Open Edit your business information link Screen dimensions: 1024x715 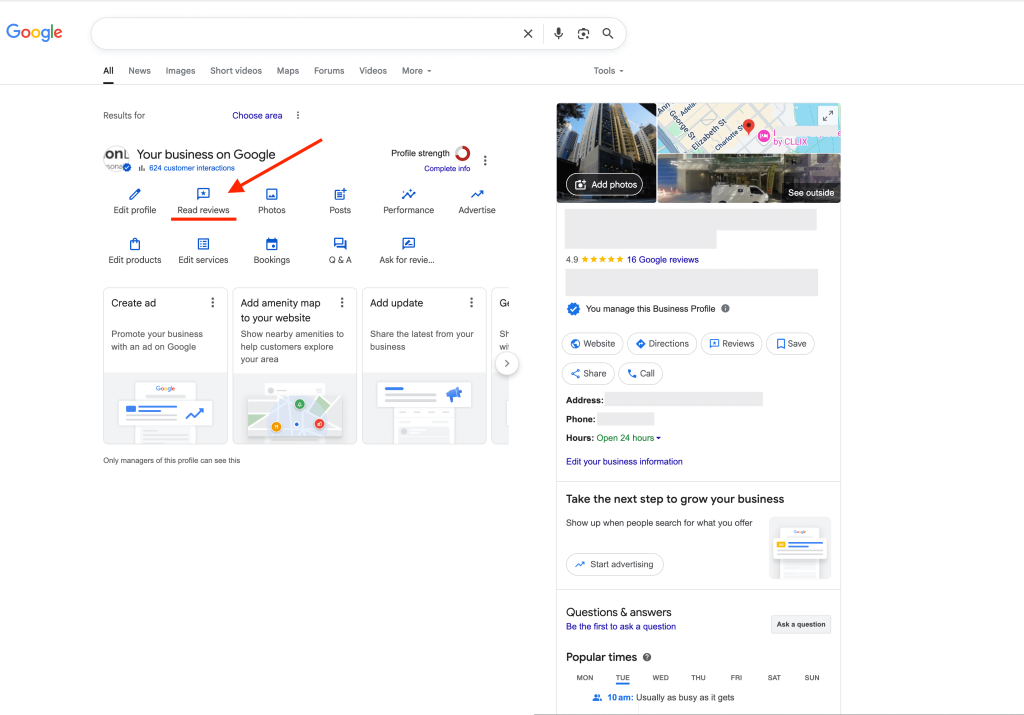coord(624,462)
